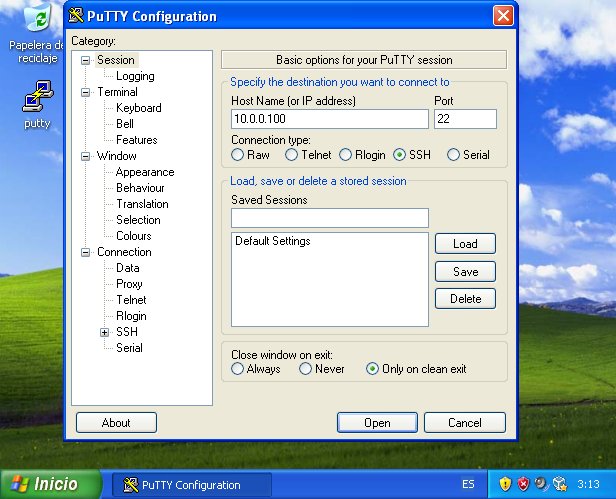Select the PuTTY Configuration taskbar button
This screenshot has width=616, height=499.
pos(192,485)
